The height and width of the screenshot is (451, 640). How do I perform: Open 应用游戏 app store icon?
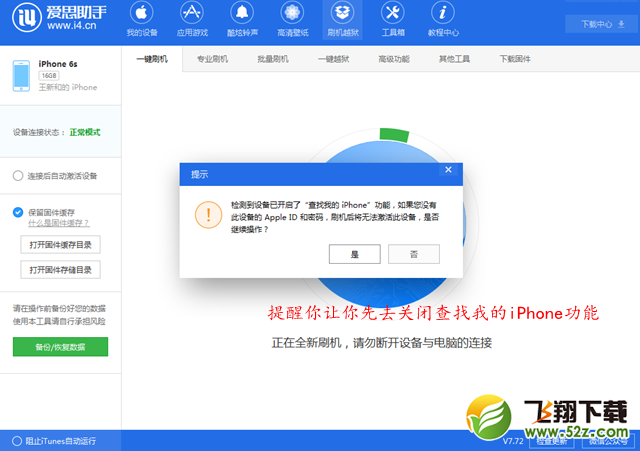point(192,13)
